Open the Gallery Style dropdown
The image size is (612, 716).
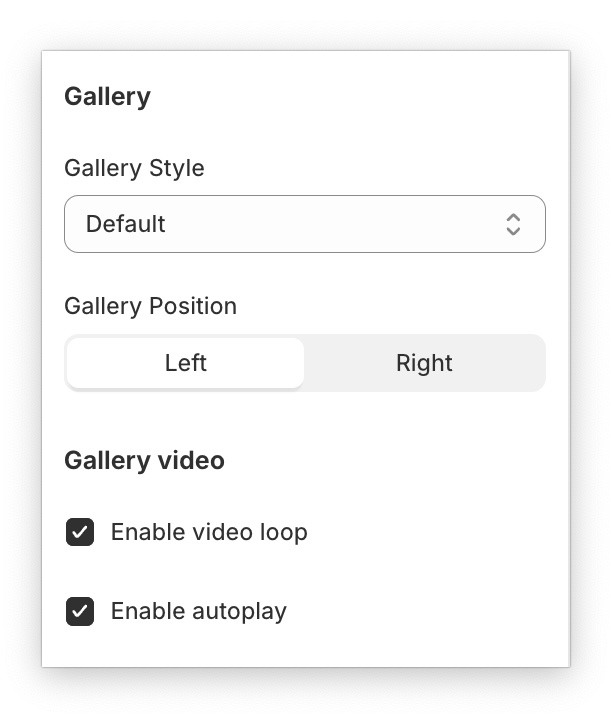[304, 224]
